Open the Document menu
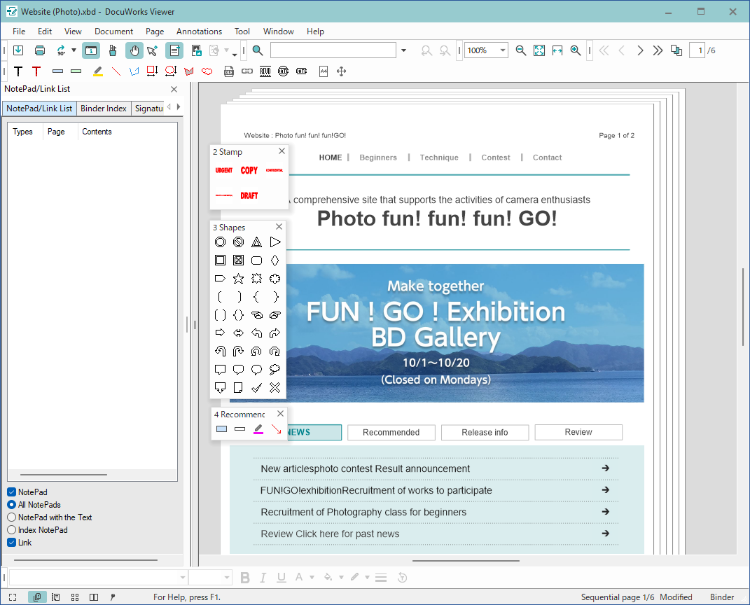750x605 pixels. pyautogui.click(x=114, y=31)
